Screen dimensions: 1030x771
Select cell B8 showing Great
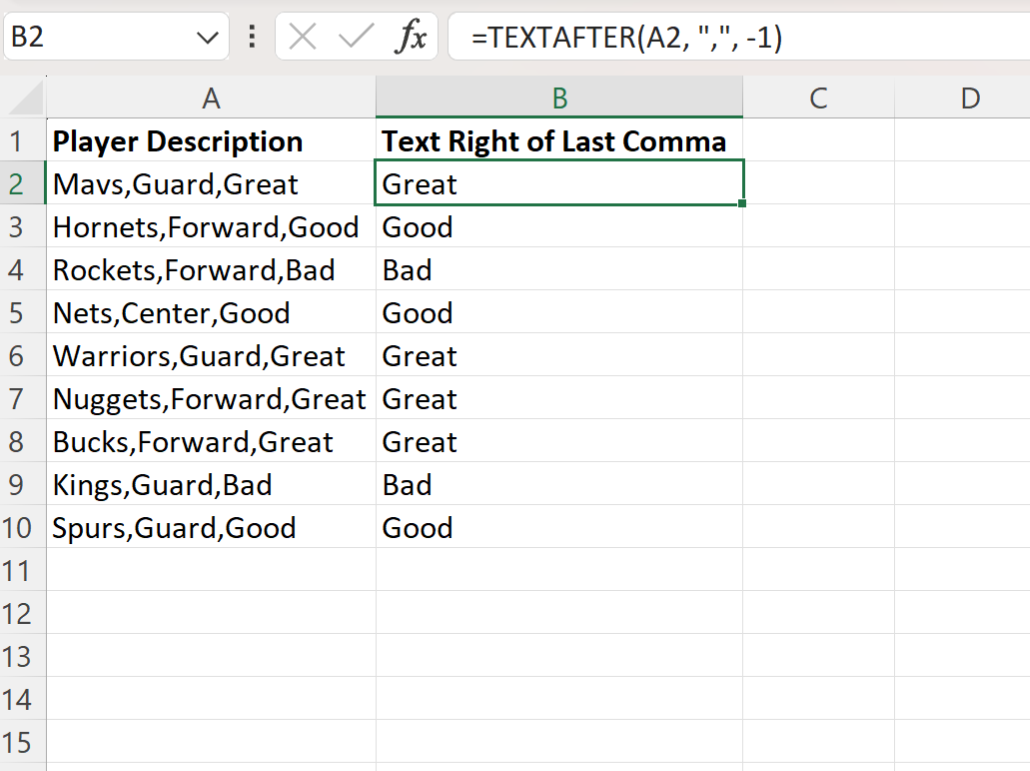pos(559,441)
